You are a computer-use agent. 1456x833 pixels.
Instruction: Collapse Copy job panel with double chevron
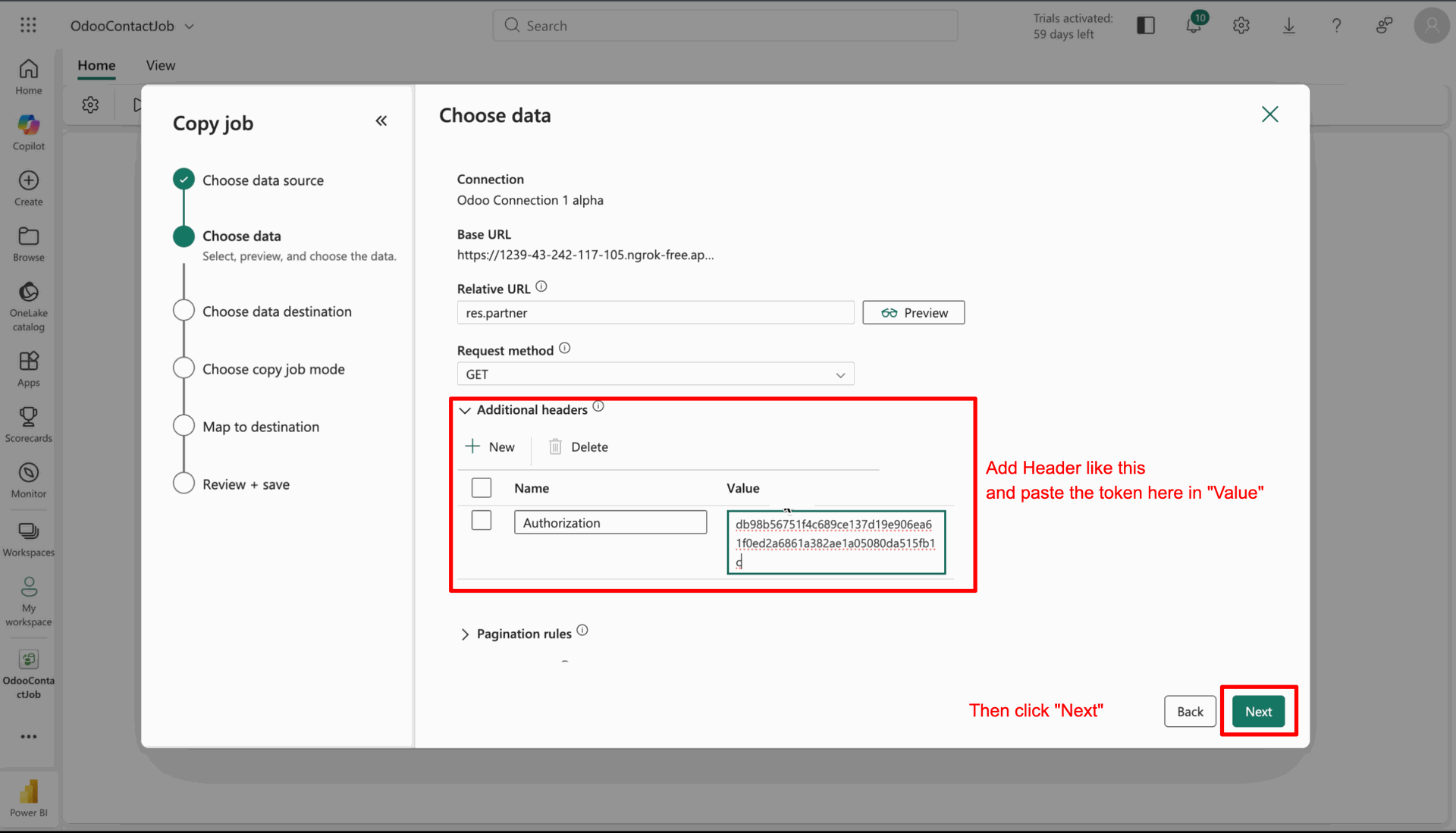[x=381, y=121]
